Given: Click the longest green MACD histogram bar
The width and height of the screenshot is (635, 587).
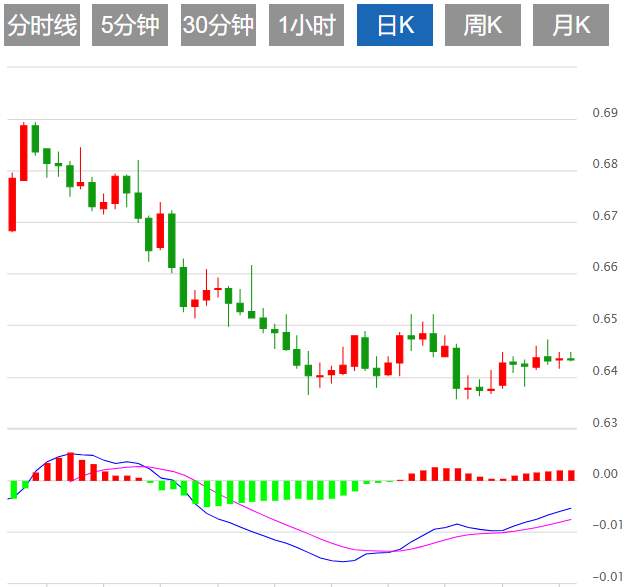Looking at the screenshot, I should tap(207, 494).
